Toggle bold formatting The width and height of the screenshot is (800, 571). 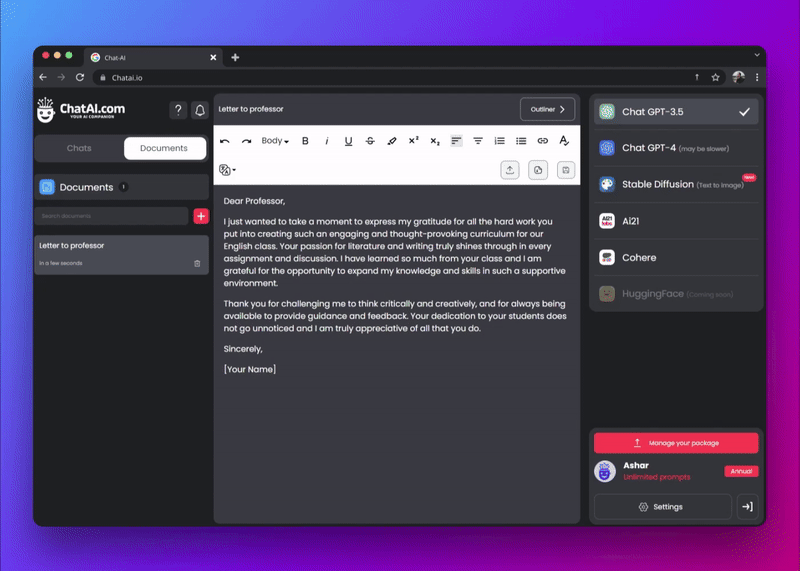point(305,141)
